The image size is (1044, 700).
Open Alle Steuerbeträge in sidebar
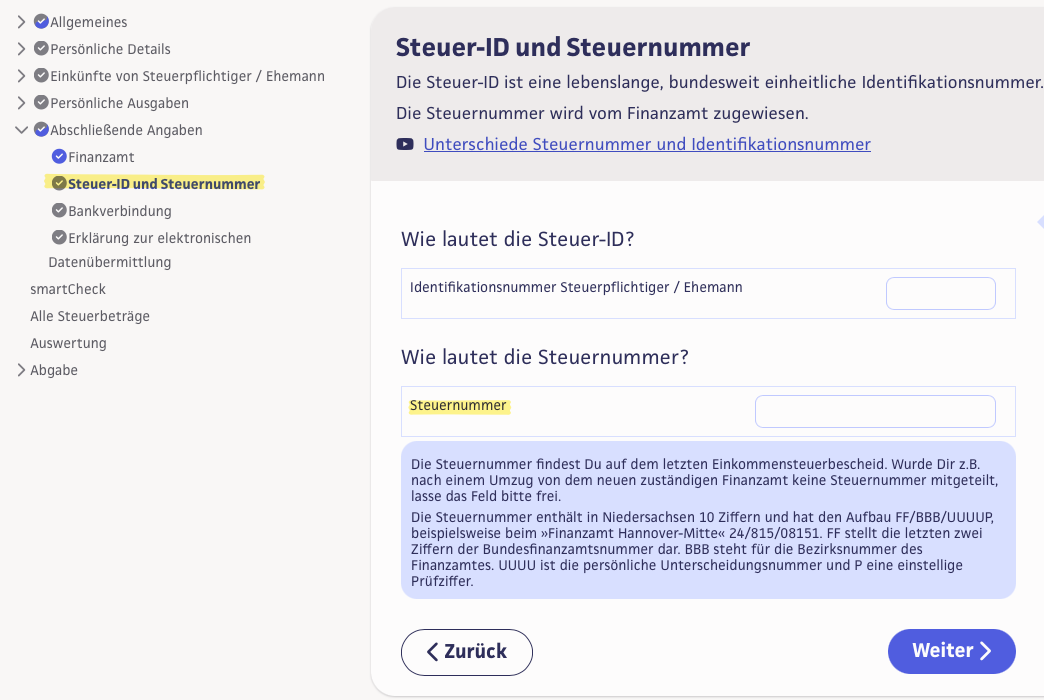click(90, 316)
